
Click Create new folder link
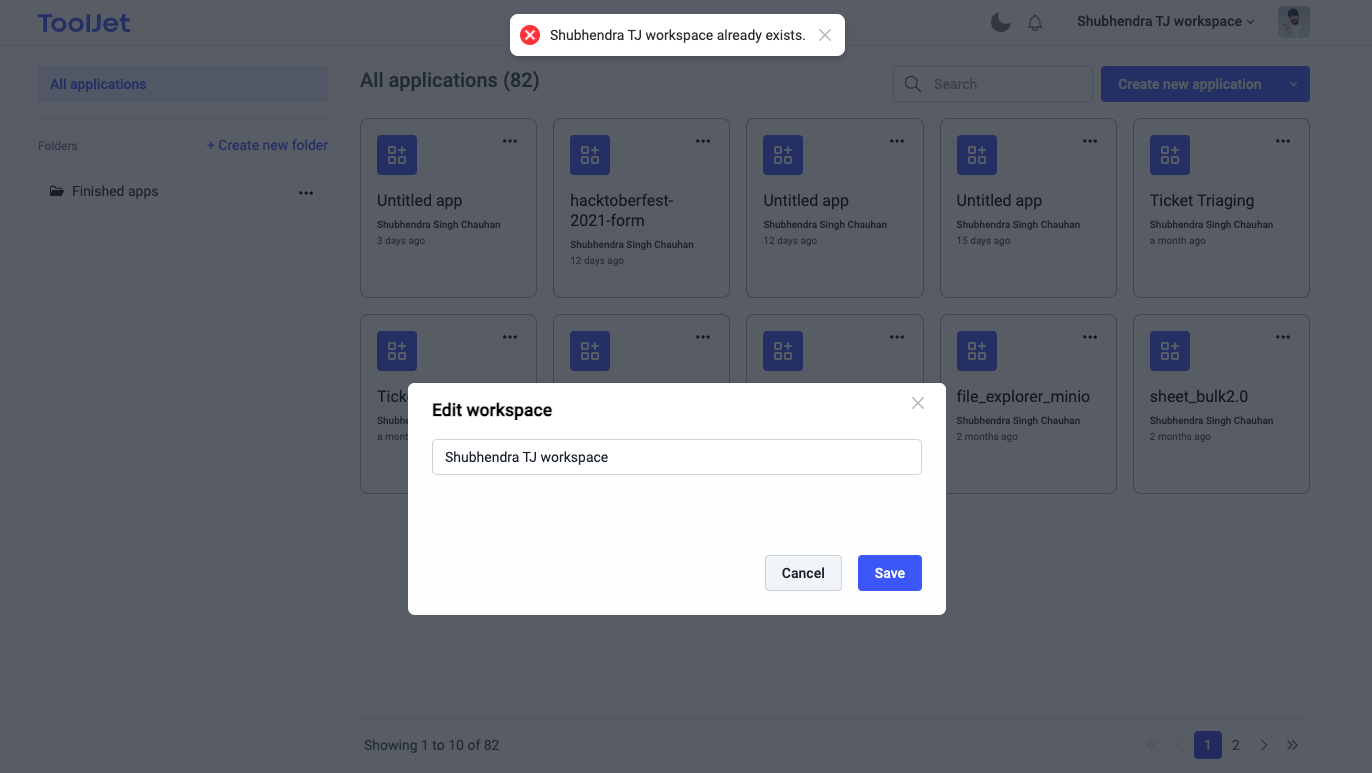pyautogui.click(x=267, y=145)
